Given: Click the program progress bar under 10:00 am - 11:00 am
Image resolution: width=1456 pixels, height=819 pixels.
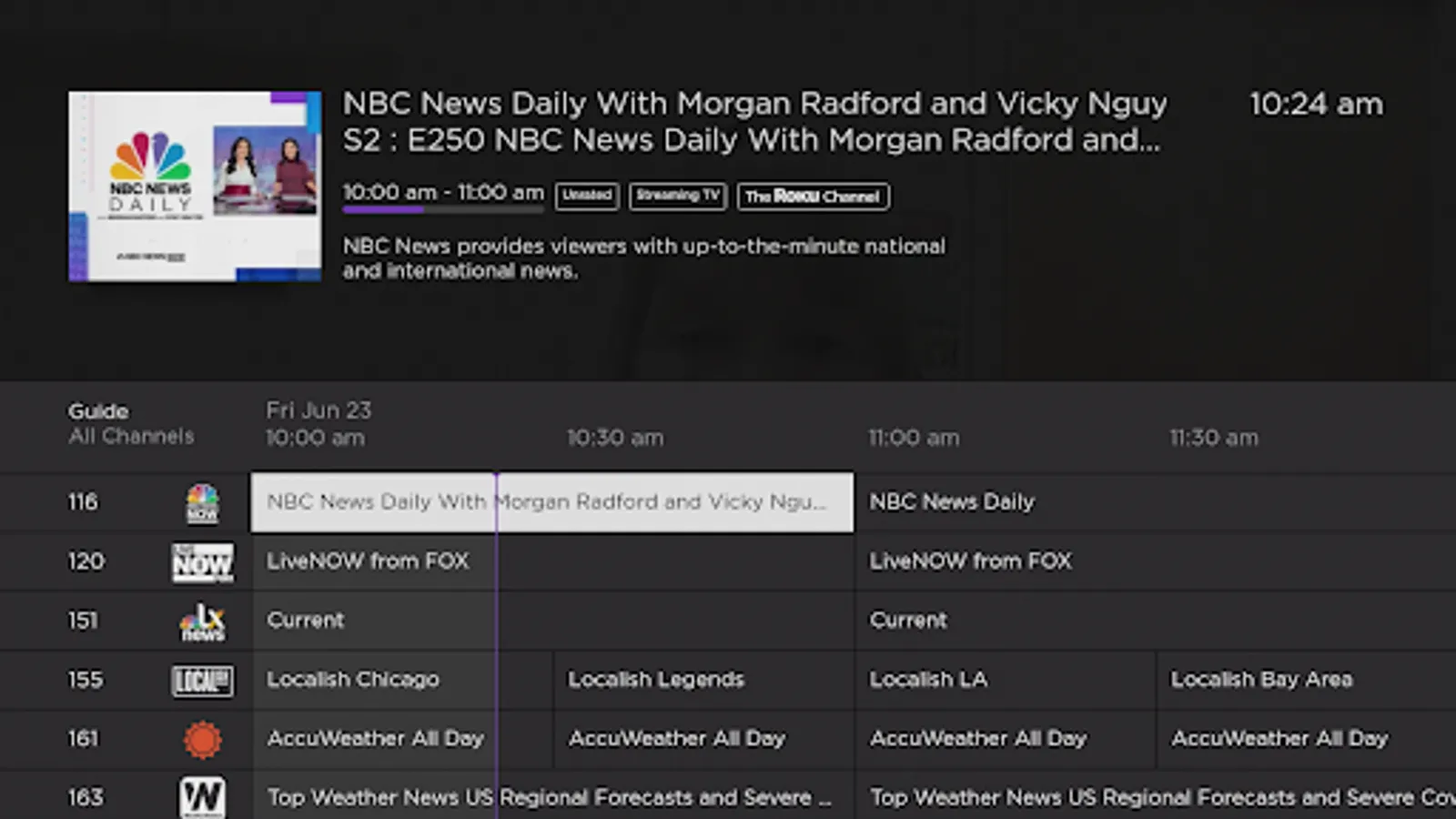Looking at the screenshot, I should (443, 210).
